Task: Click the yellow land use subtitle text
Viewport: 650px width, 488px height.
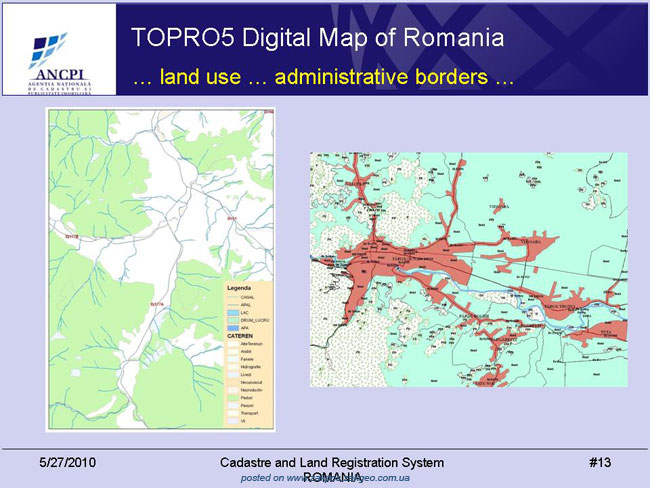Action: pos(323,77)
